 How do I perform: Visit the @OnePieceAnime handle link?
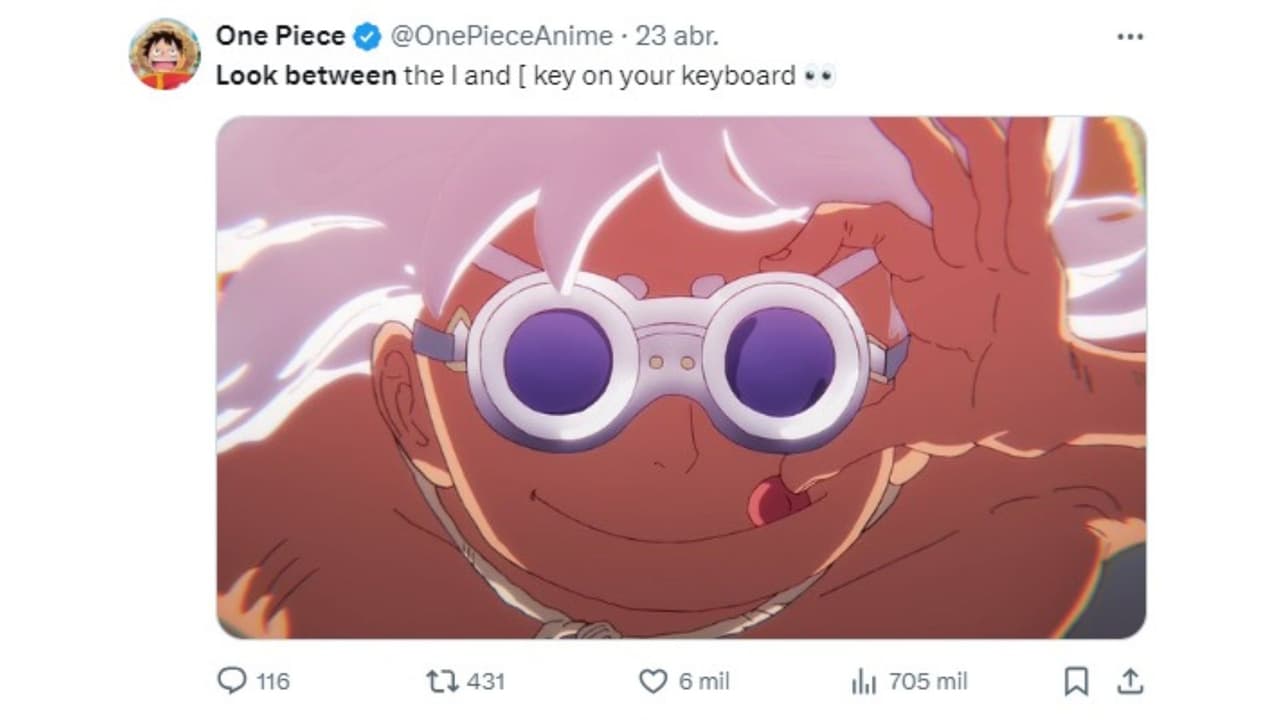(x=500, y=37)
